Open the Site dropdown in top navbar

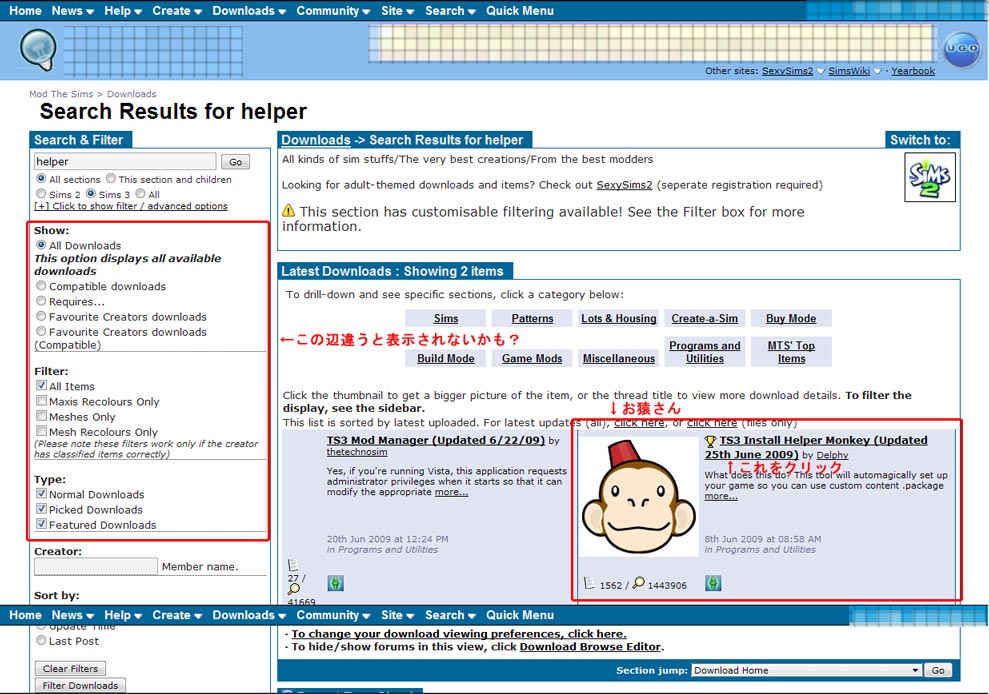pyautogui.click(x=397, y=11)
